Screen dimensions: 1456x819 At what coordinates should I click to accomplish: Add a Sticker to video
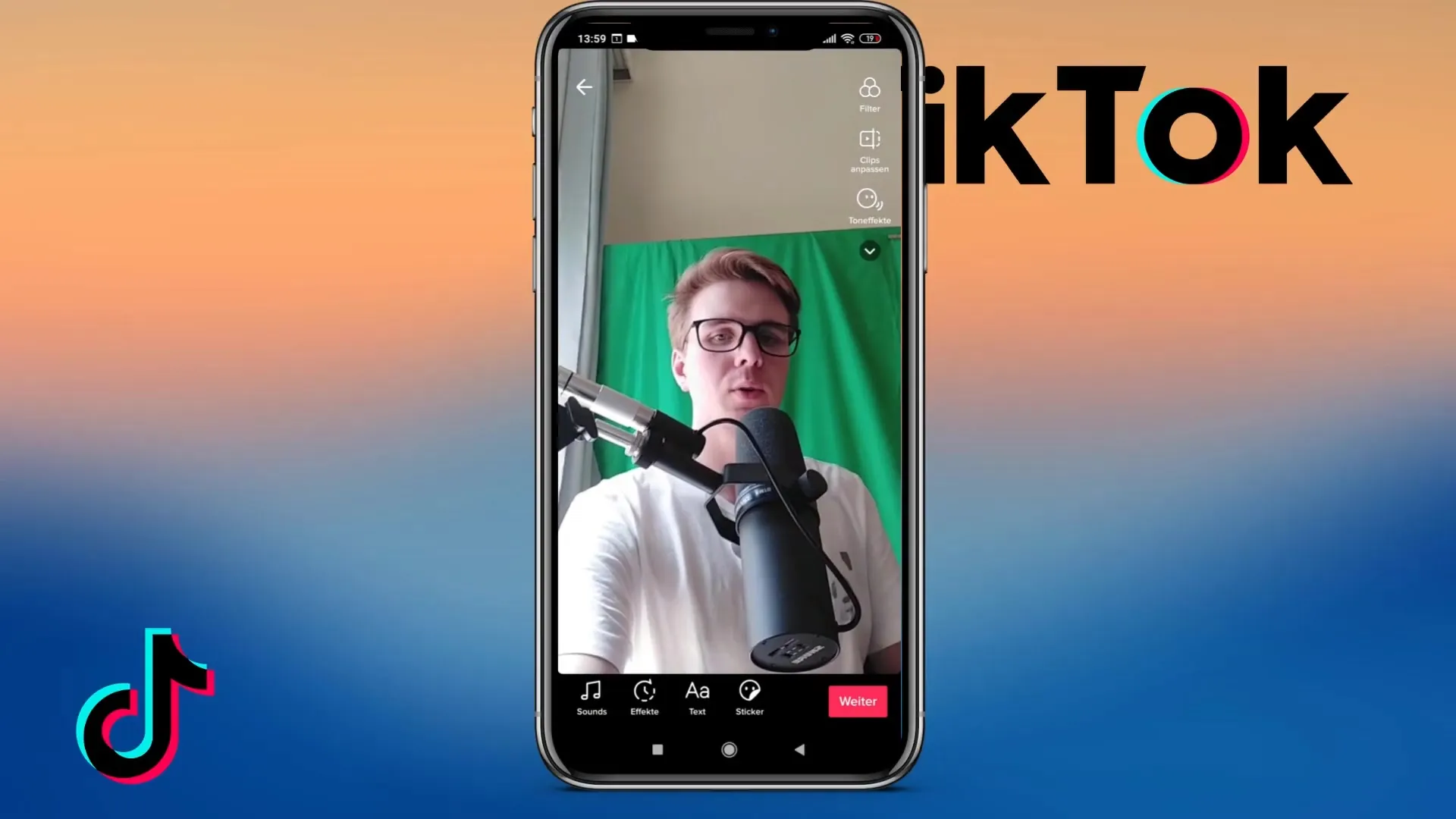click(x=749, y=698)
